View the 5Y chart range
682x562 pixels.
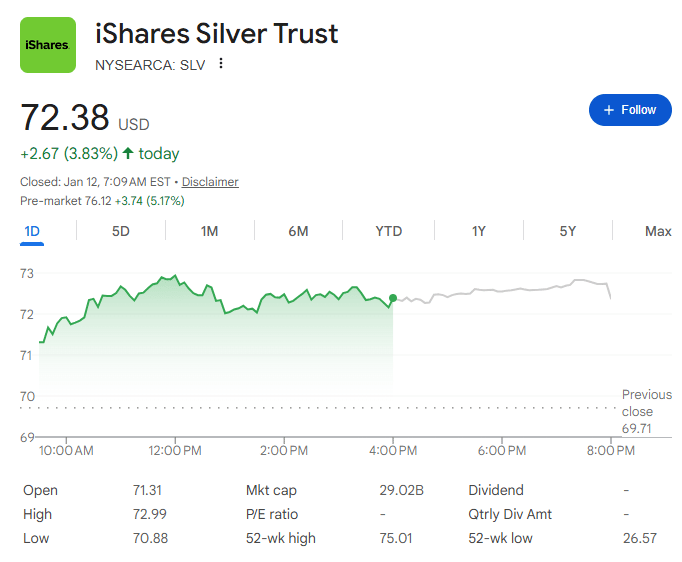click(x=568, y=231)
